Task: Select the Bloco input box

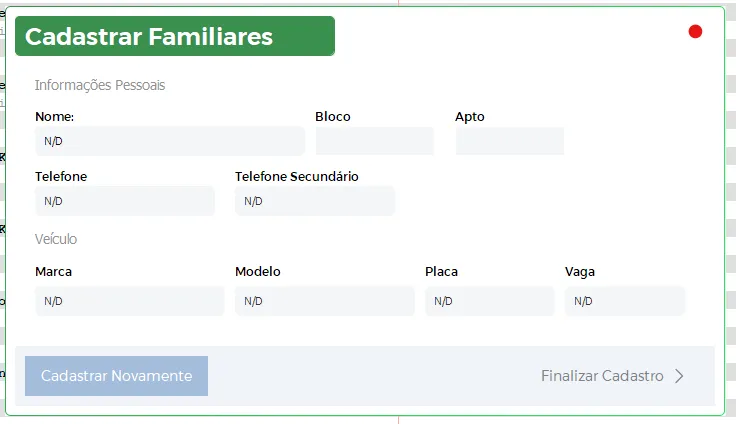Action: (374, 141)
